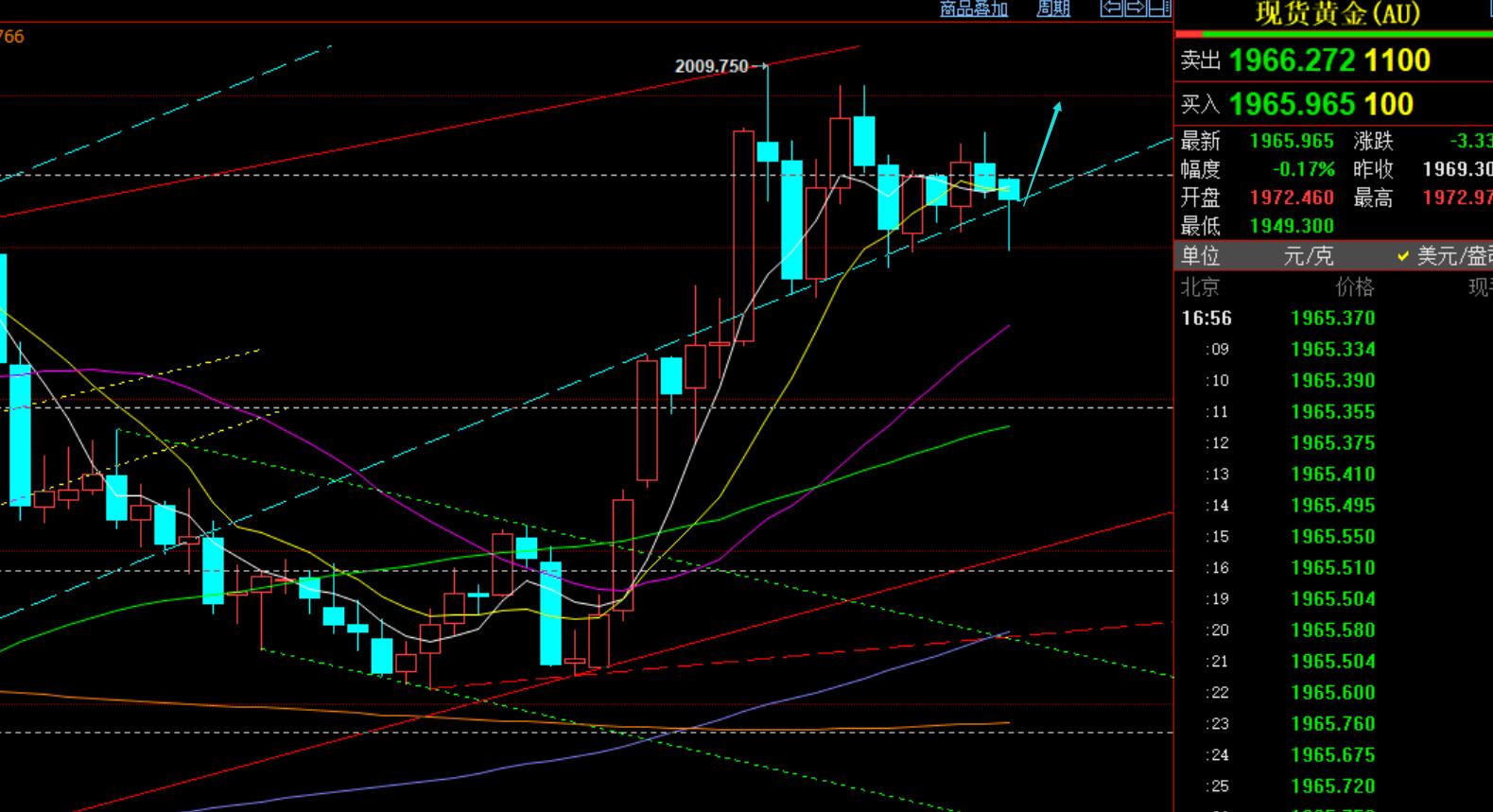This screenshot has width=1493, height=812.
Task: Click the 价格 column header
Action: [x=1354, y=286]
